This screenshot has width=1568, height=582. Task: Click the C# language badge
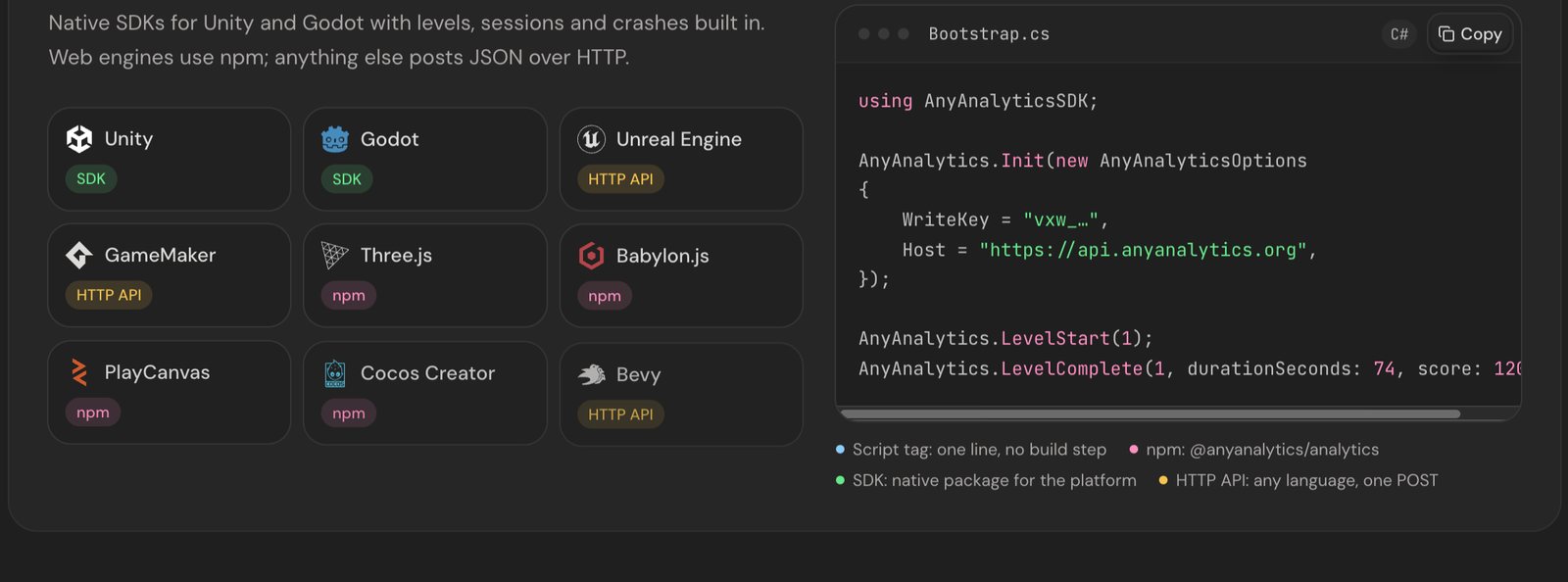[x=1399, y=34]
